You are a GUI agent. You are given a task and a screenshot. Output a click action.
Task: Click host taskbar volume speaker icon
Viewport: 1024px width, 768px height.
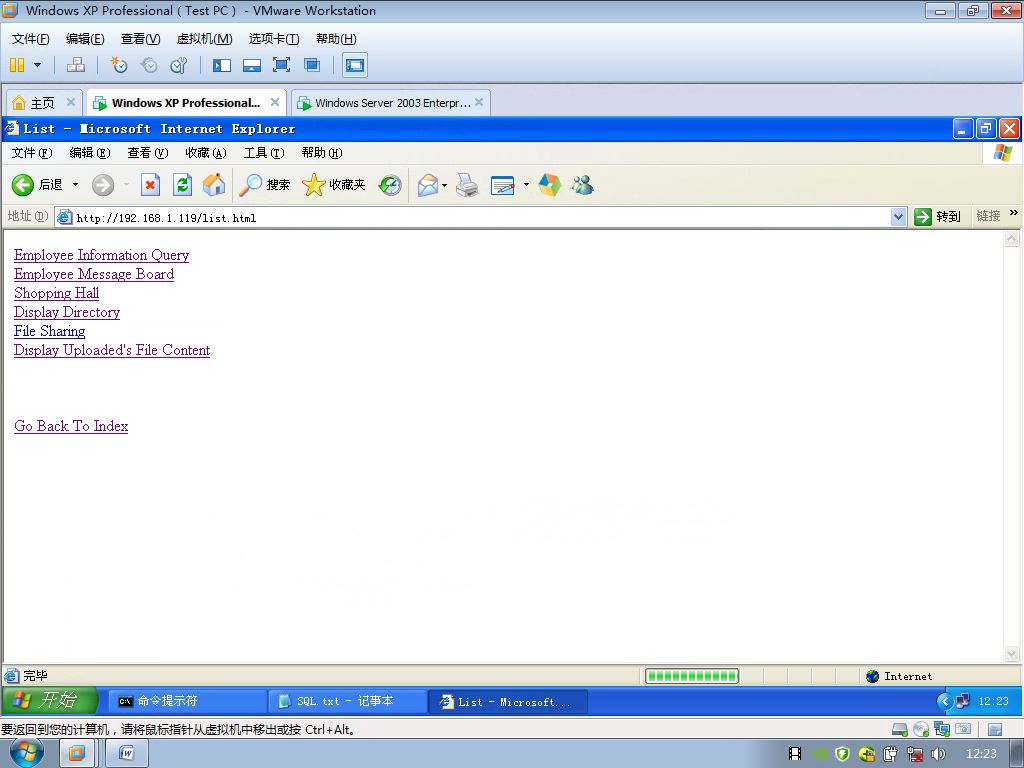[938, 754]
